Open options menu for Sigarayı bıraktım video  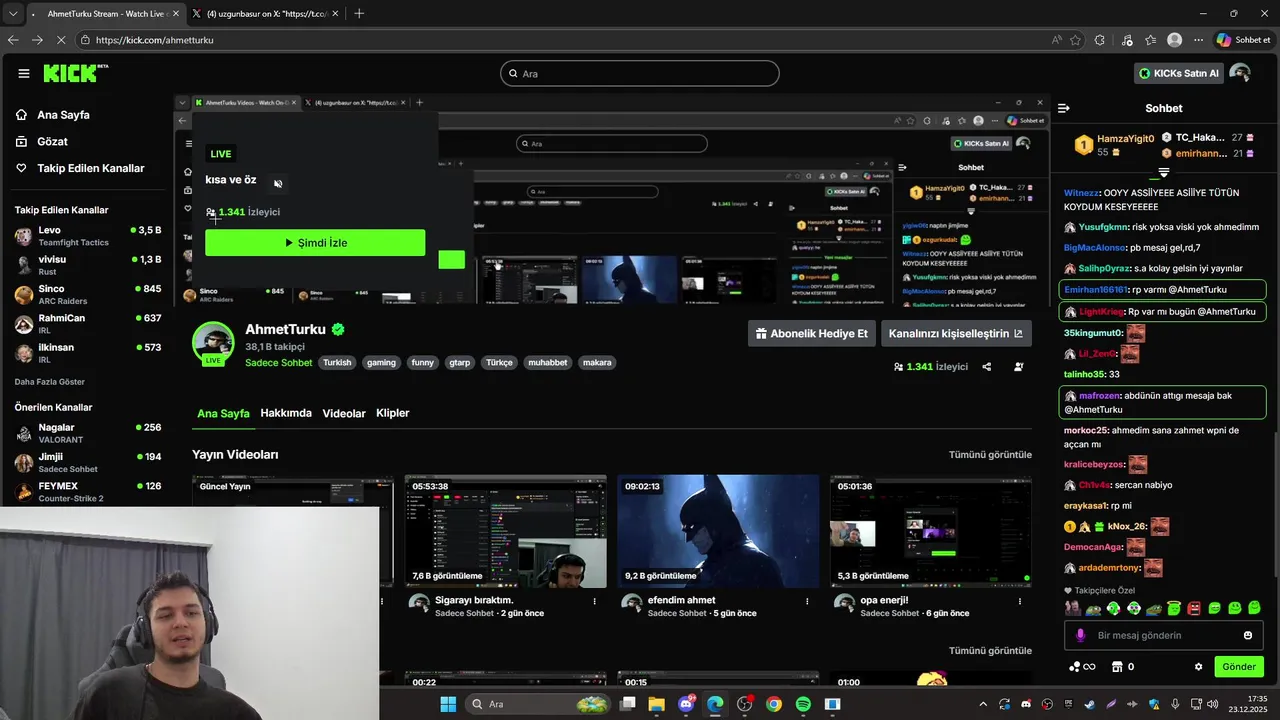click(595, 602)
